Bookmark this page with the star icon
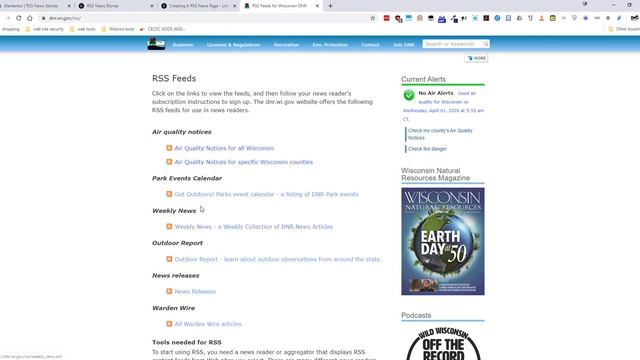The image size is (640, 360). tap(372, 18)
